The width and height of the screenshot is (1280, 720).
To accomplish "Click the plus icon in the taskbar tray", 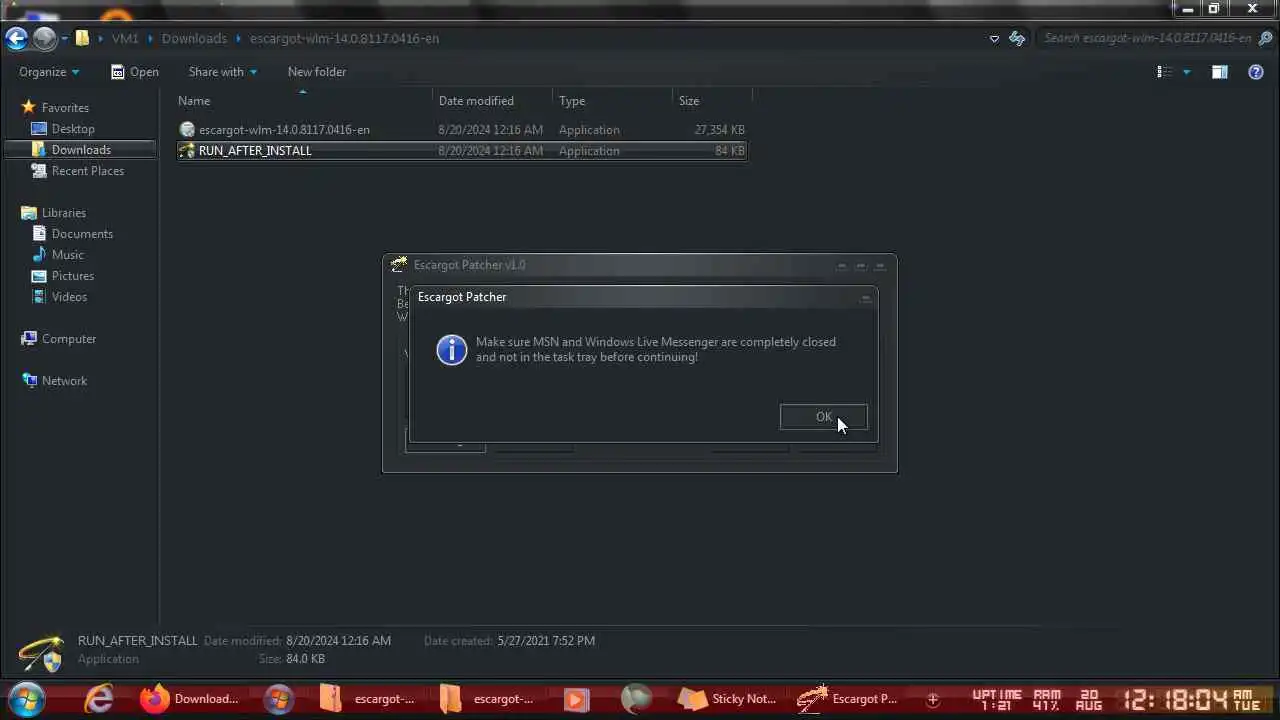I will (x=933, y=699).
